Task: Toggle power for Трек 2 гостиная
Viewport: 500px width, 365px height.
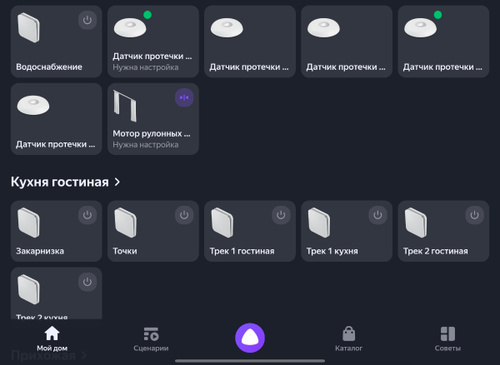Action: [474, 215]
